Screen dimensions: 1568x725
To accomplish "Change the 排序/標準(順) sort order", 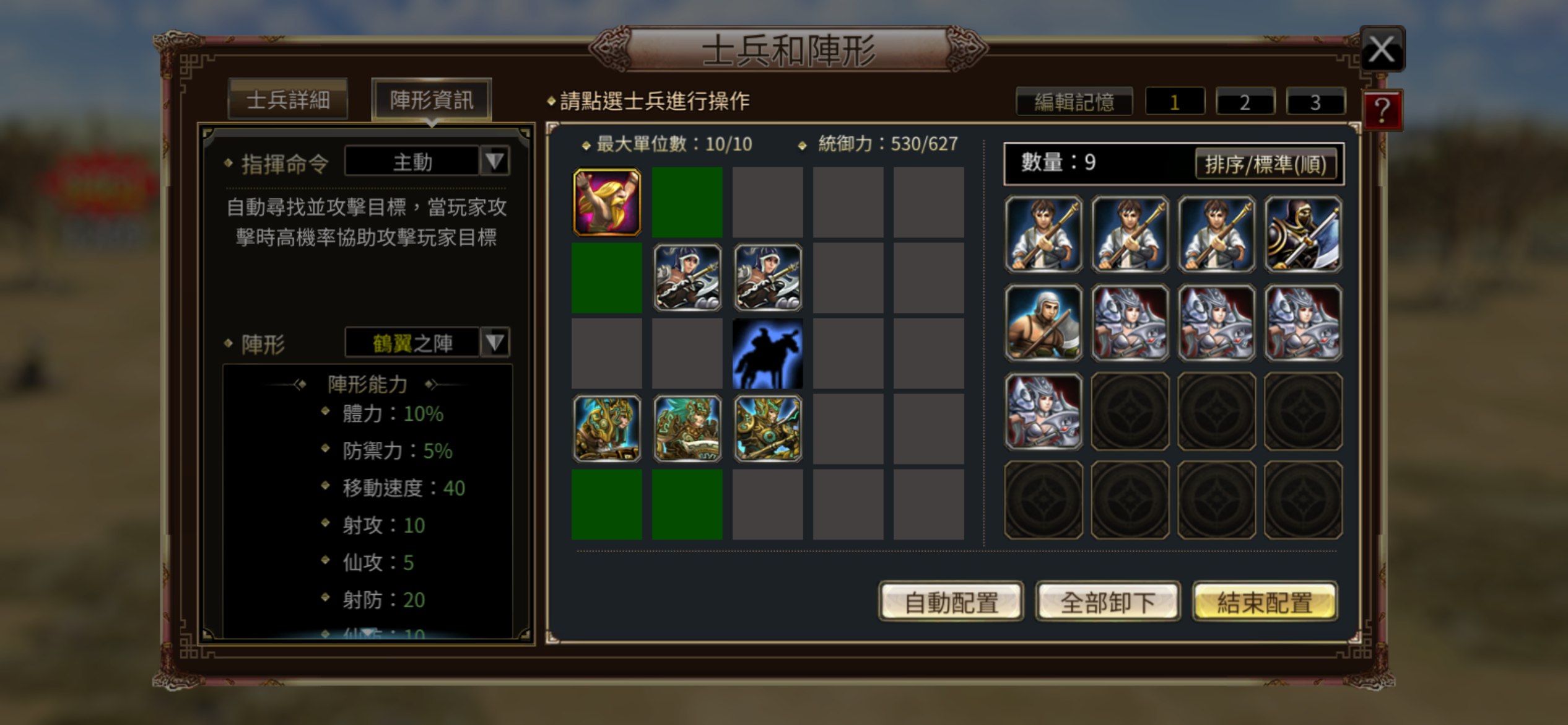I will coord(1266,164).
